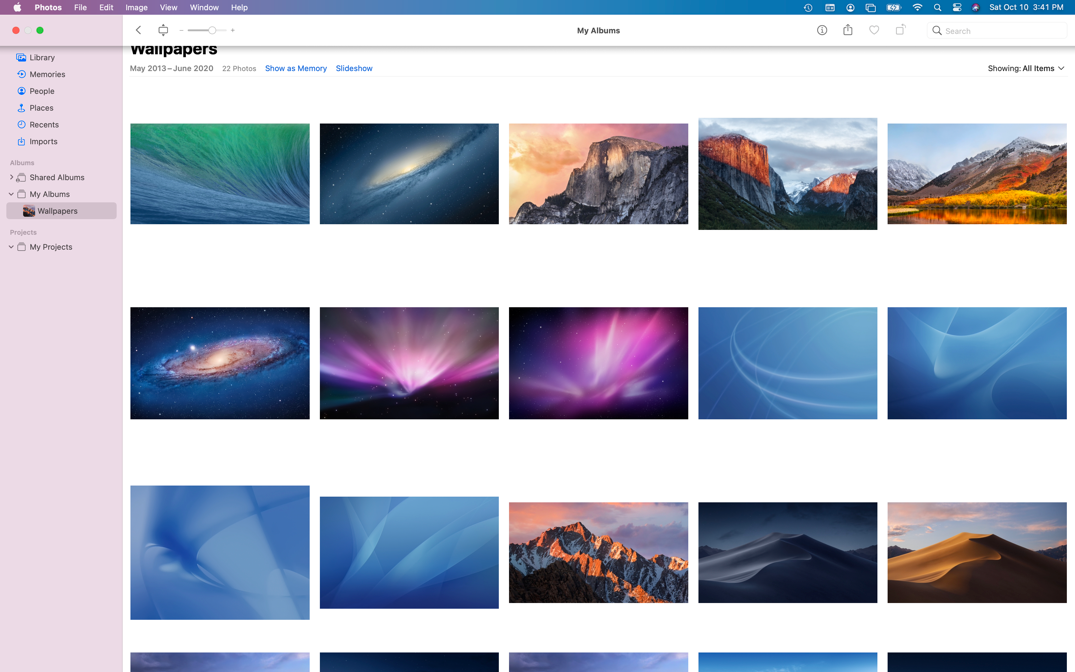Open the Apple menu
The image size is (1075, 672).
tap(17, 8)
